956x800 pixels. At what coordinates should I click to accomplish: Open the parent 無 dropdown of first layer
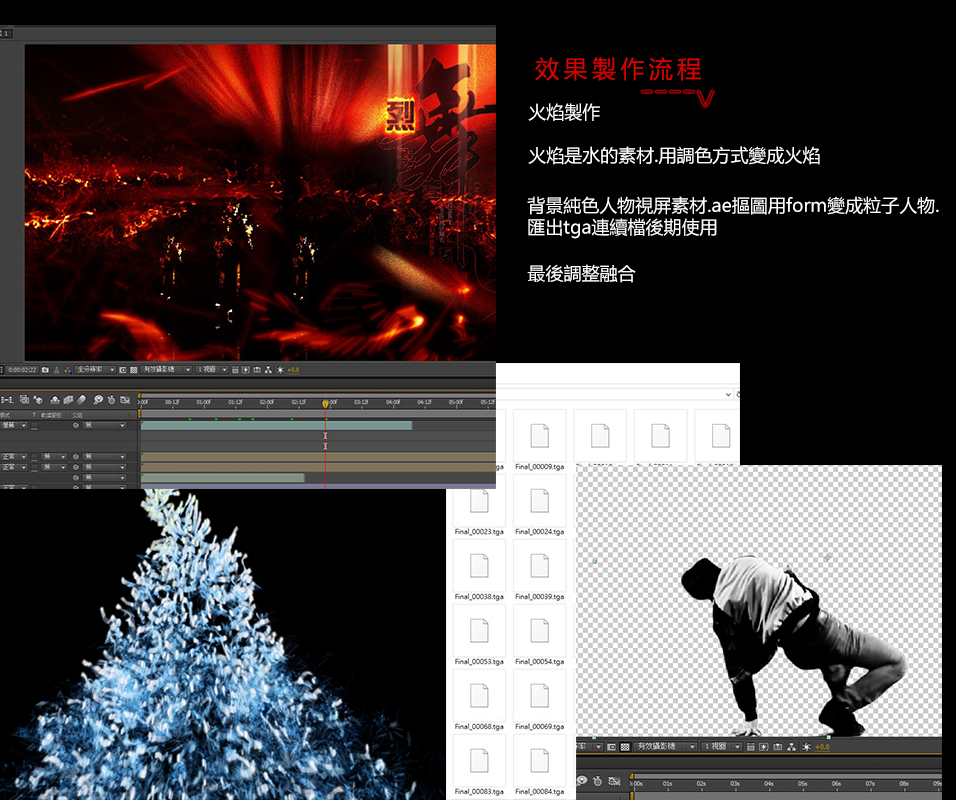[104, 425]
